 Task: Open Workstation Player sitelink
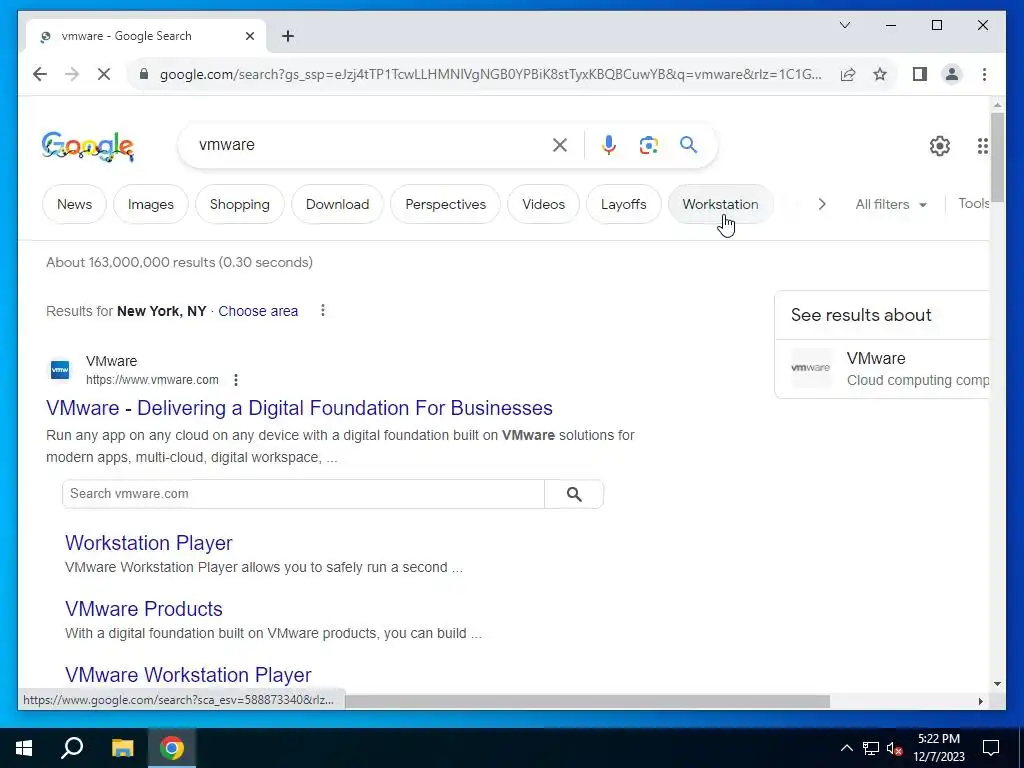[149, 543]
